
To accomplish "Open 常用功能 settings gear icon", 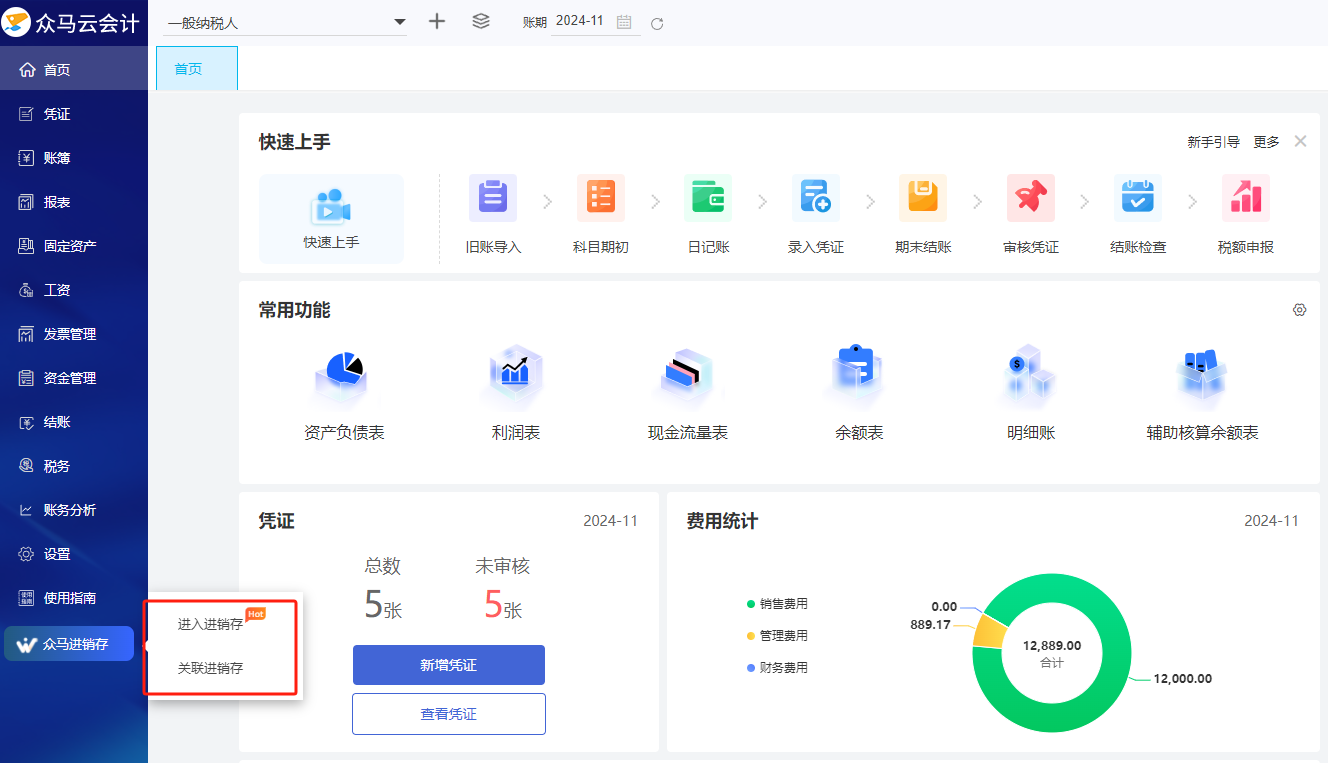I will [1300, 310].
